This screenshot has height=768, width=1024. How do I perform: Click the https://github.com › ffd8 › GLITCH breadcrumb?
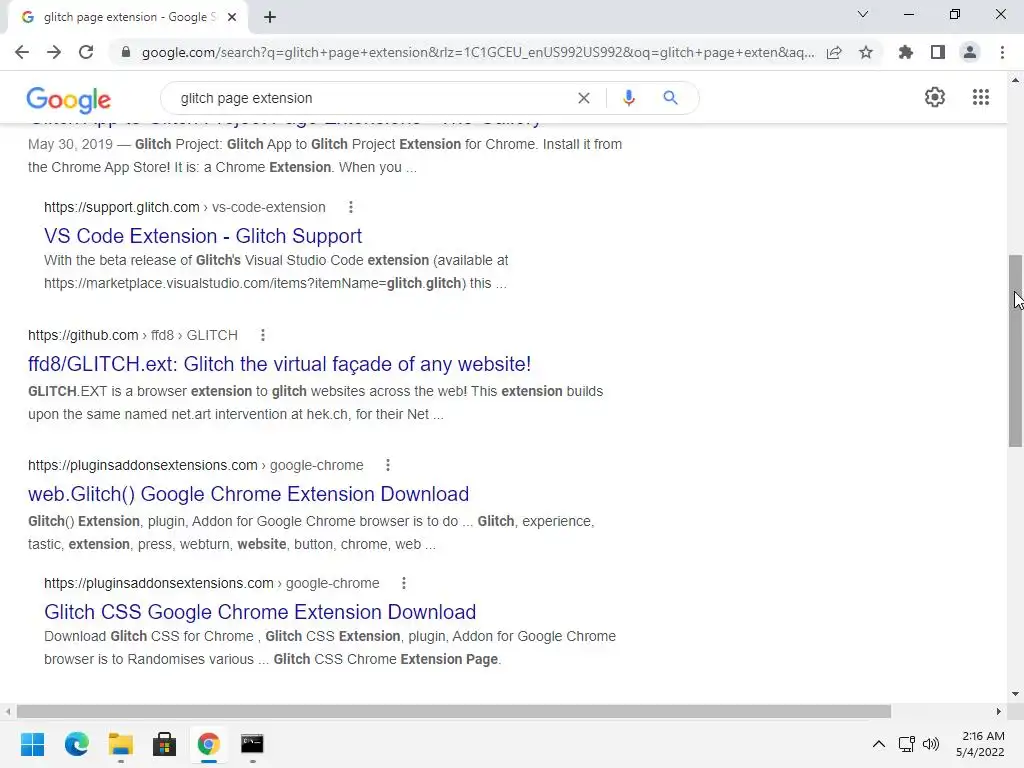pyautogui.click(x=133, y=335)
